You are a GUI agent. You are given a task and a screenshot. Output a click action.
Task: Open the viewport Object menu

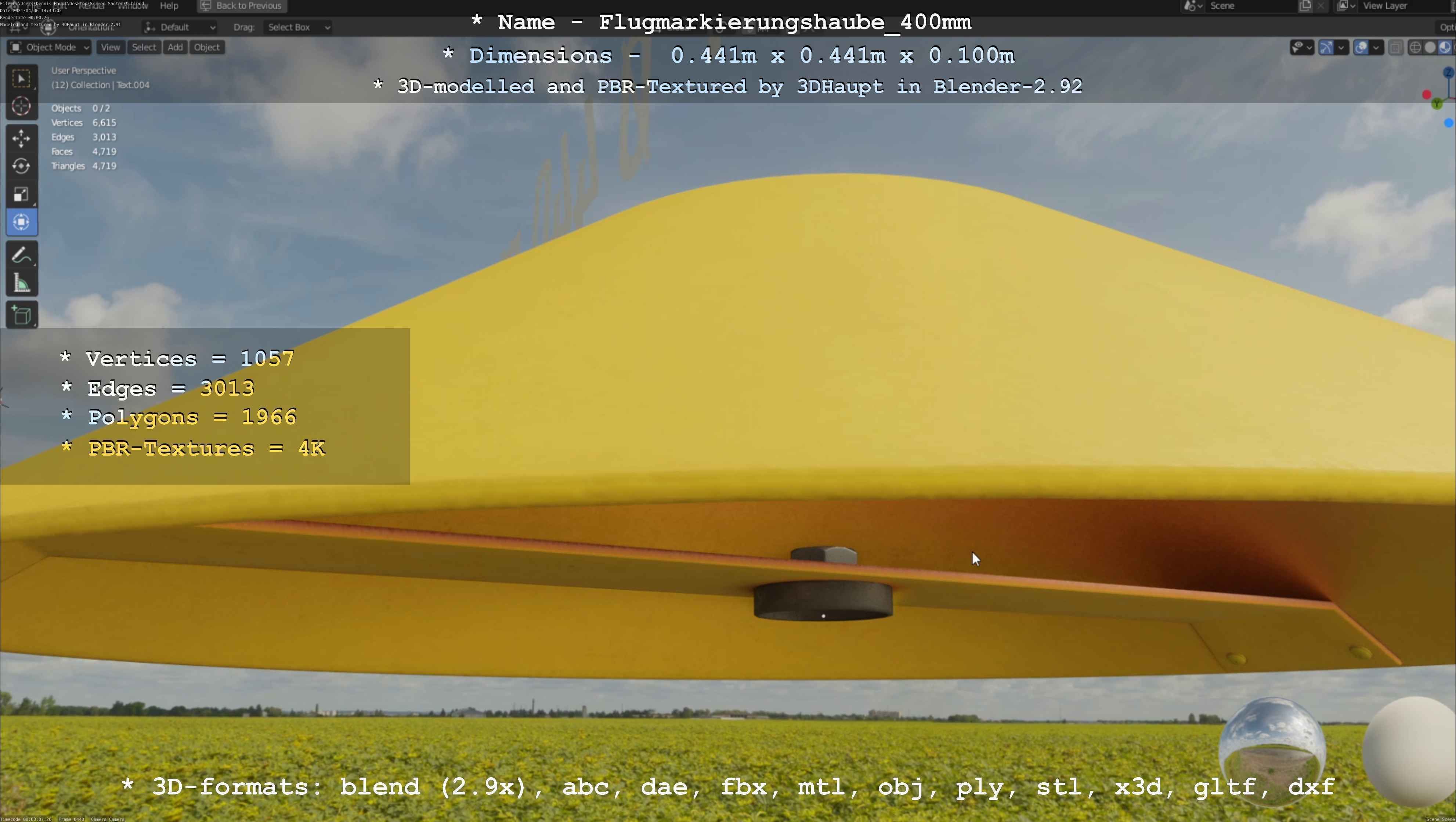pyautogui.click(x=207, y=47)
